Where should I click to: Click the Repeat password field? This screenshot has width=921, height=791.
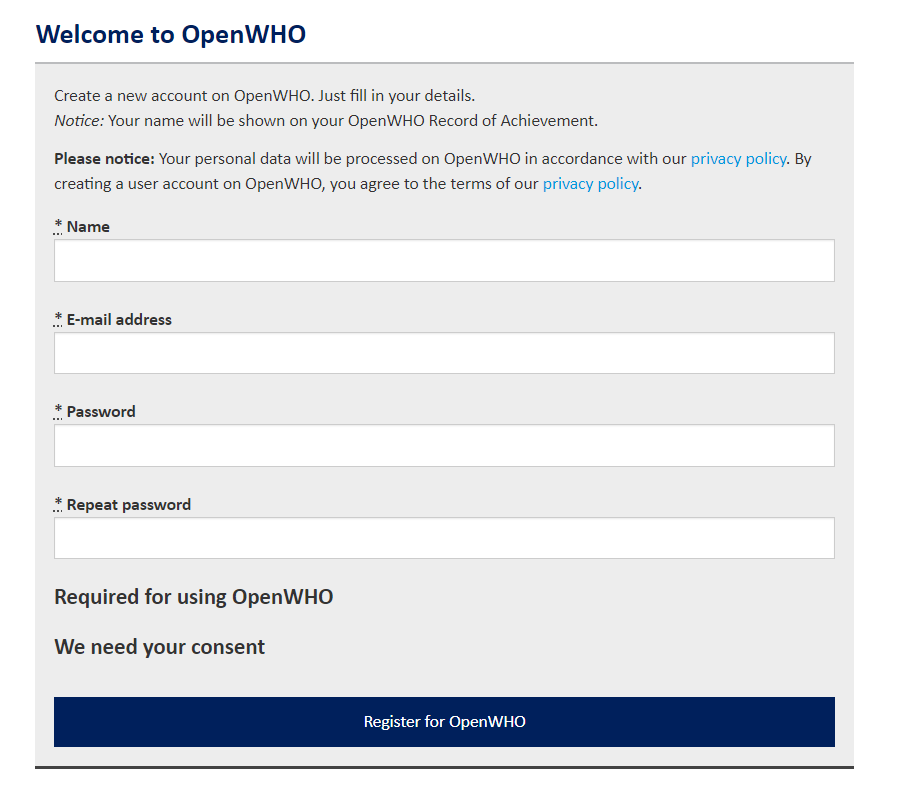[x=444, y=538]
